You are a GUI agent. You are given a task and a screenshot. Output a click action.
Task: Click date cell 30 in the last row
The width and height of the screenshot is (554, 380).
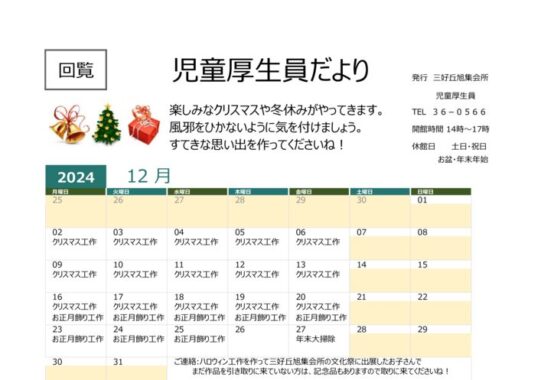tap(76, 369)
